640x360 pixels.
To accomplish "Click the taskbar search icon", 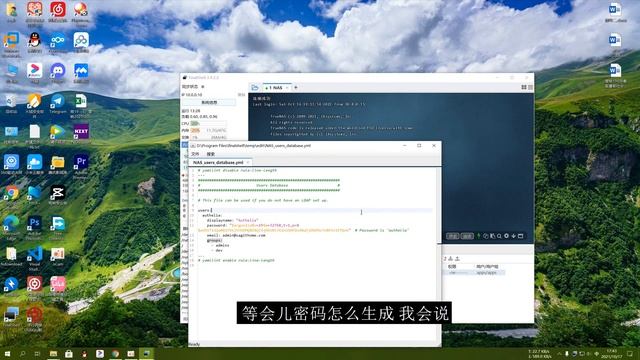I will tap(22, 353).
